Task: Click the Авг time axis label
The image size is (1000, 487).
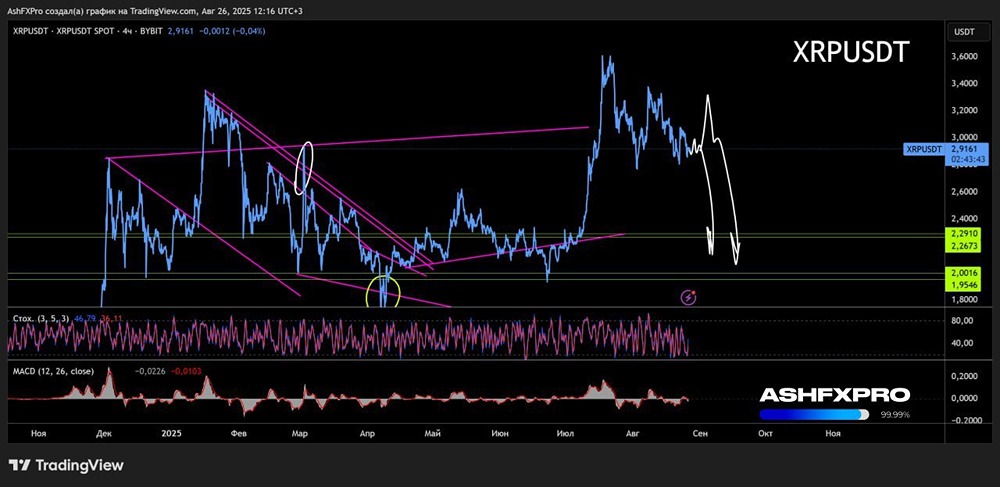Action: click(633, 433)
